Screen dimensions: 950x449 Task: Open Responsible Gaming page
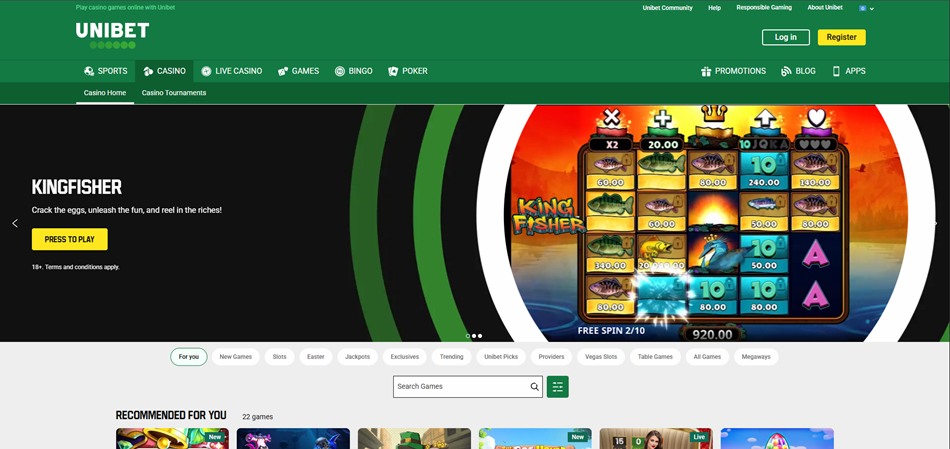764,8
